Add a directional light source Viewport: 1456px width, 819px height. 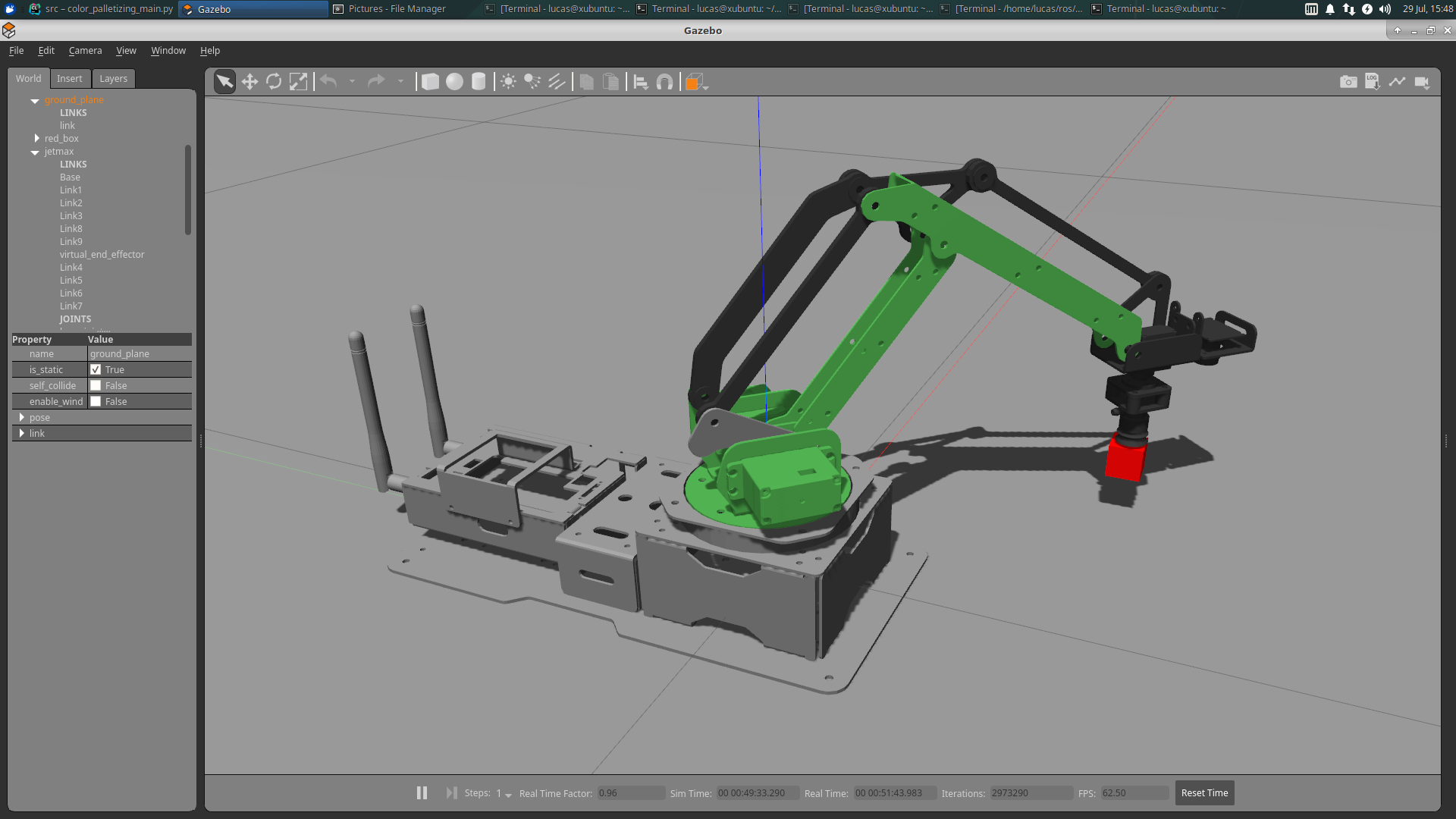point(557,82)
